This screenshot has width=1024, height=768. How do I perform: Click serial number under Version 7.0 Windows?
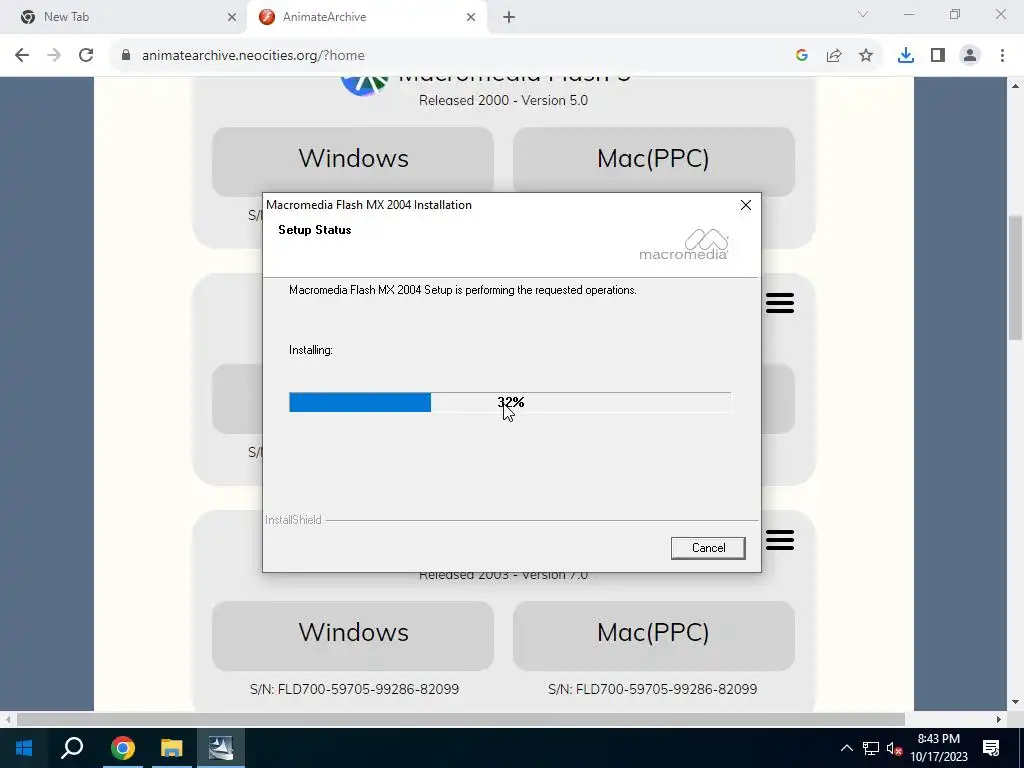click(354, 689)
